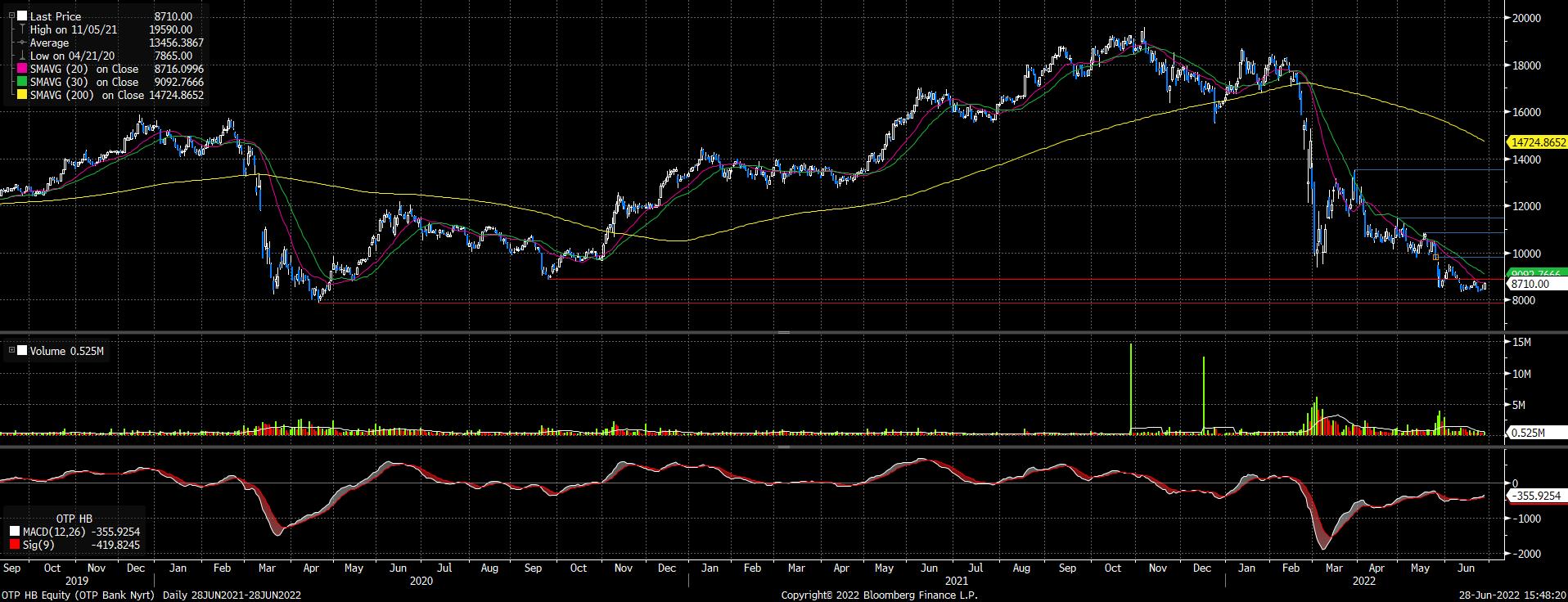This screenshot has height=602, width=1568.
Task: Click the 2022 year label on time axis
Action: coord(1363,581)
